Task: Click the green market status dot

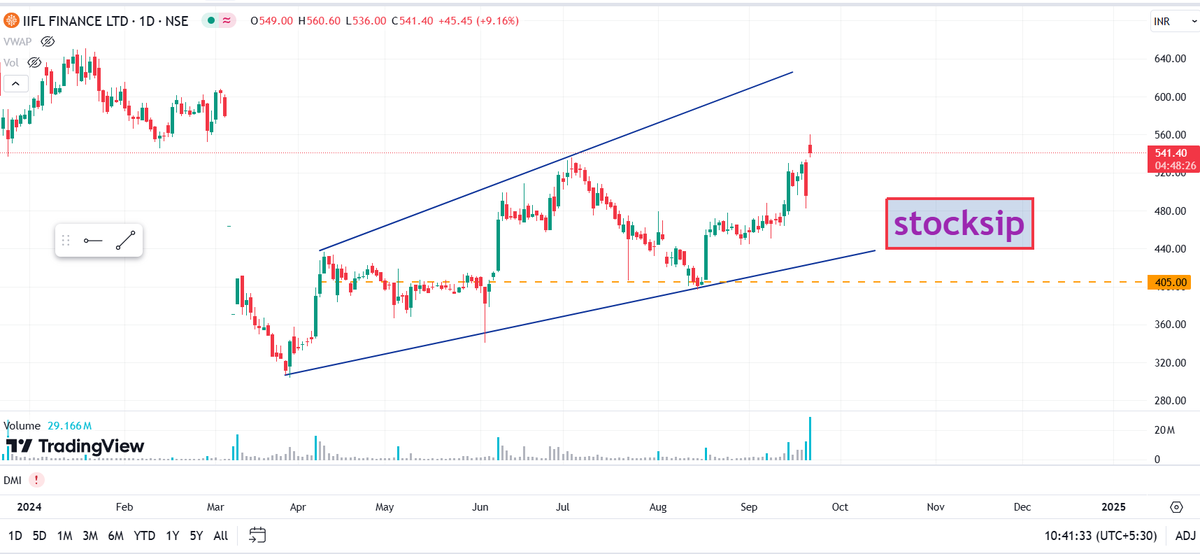Action: [212, 19]
